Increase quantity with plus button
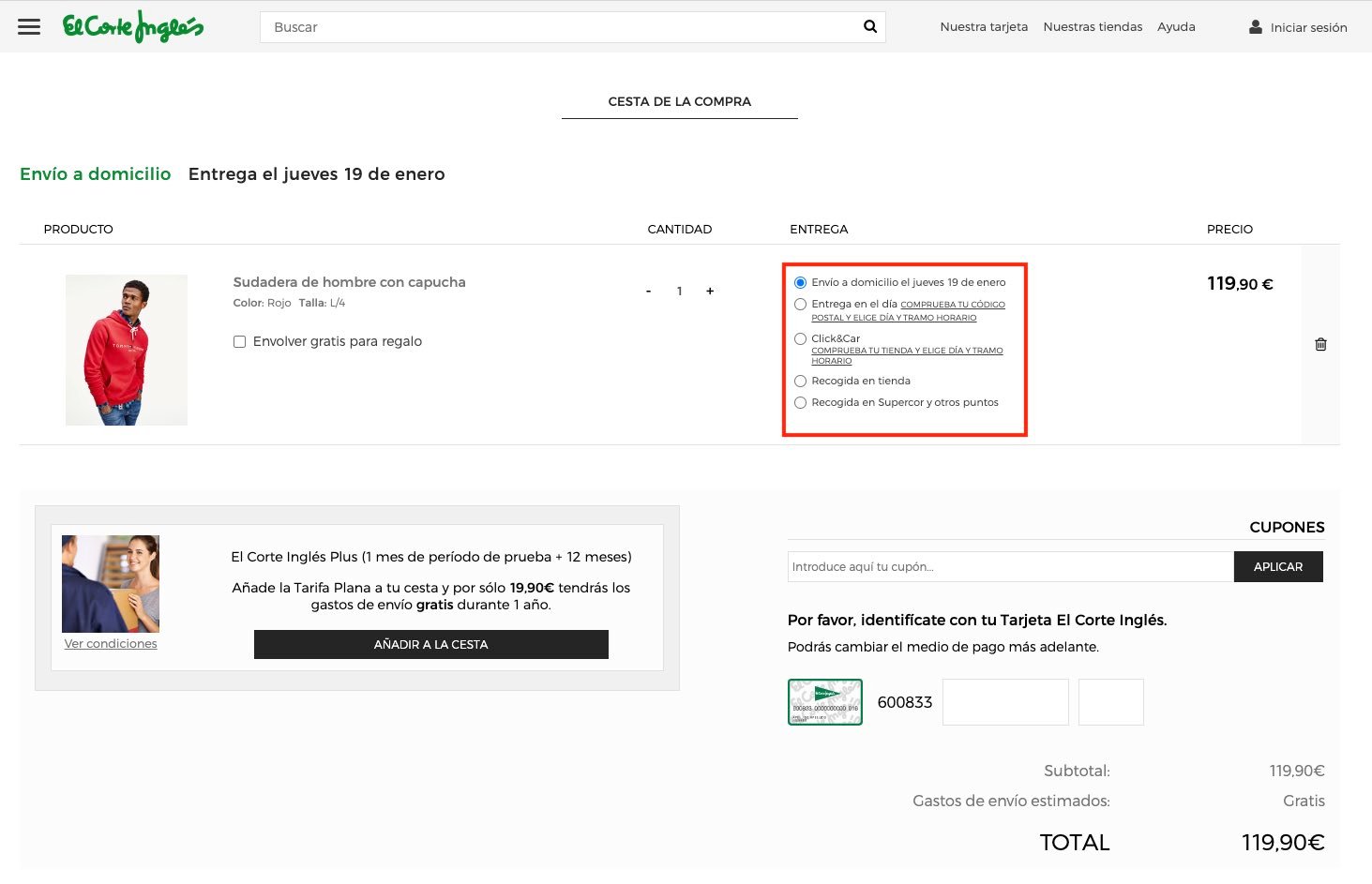 pyautogui.click(x=710, y=292)
